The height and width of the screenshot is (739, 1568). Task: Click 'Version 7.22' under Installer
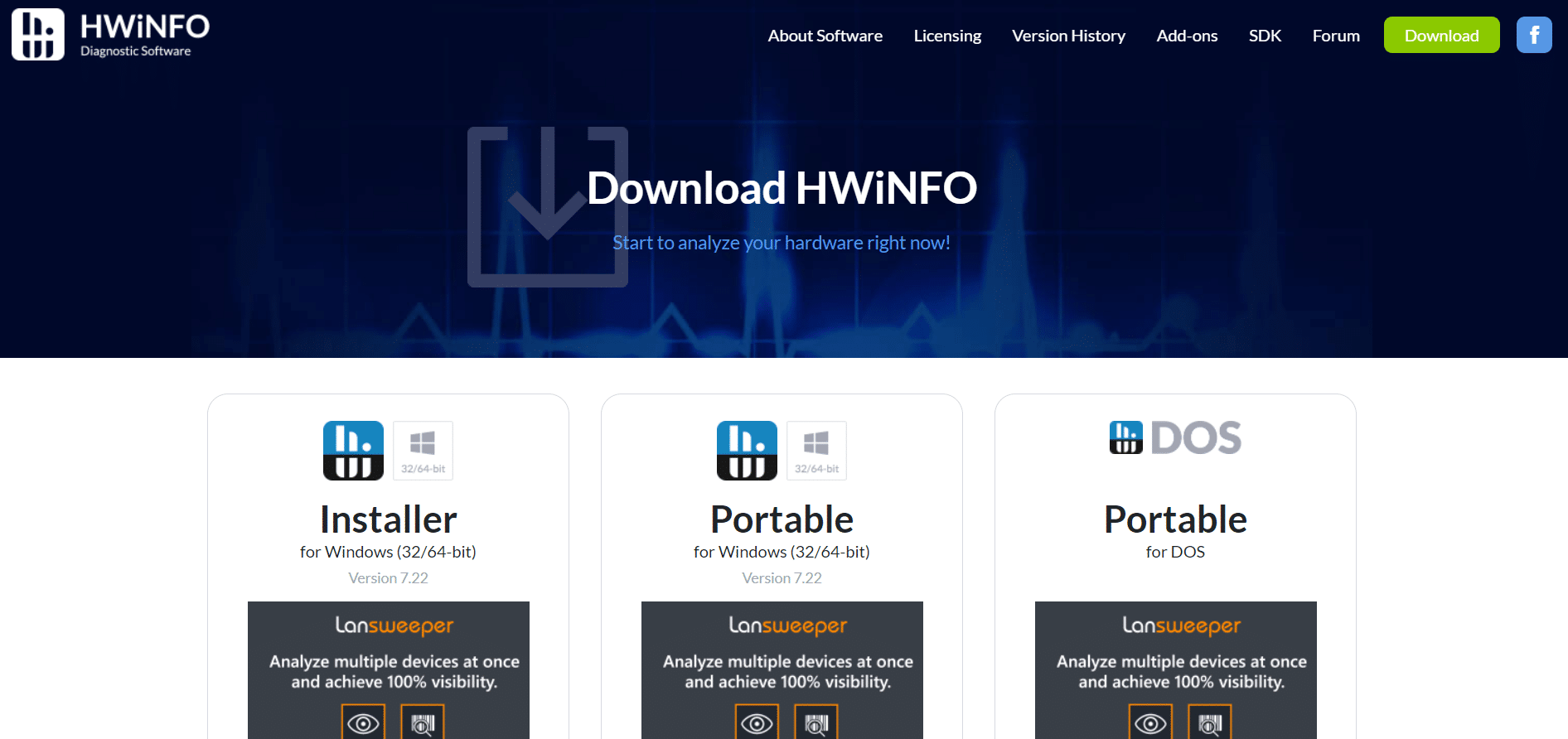(388, 578)
